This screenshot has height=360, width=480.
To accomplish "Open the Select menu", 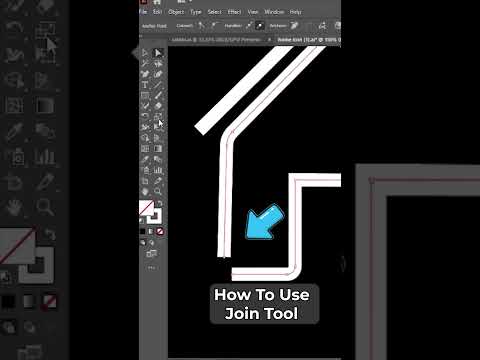I will pos(214,12).
